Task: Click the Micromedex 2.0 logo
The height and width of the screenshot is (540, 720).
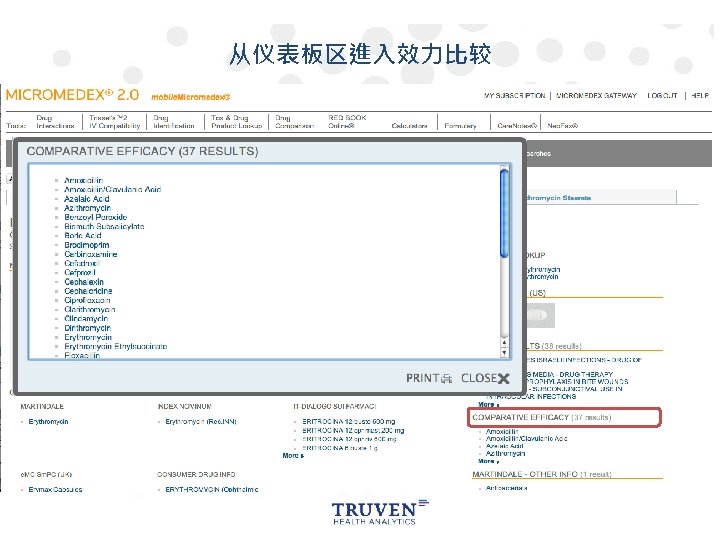Action: coord(72,95)
